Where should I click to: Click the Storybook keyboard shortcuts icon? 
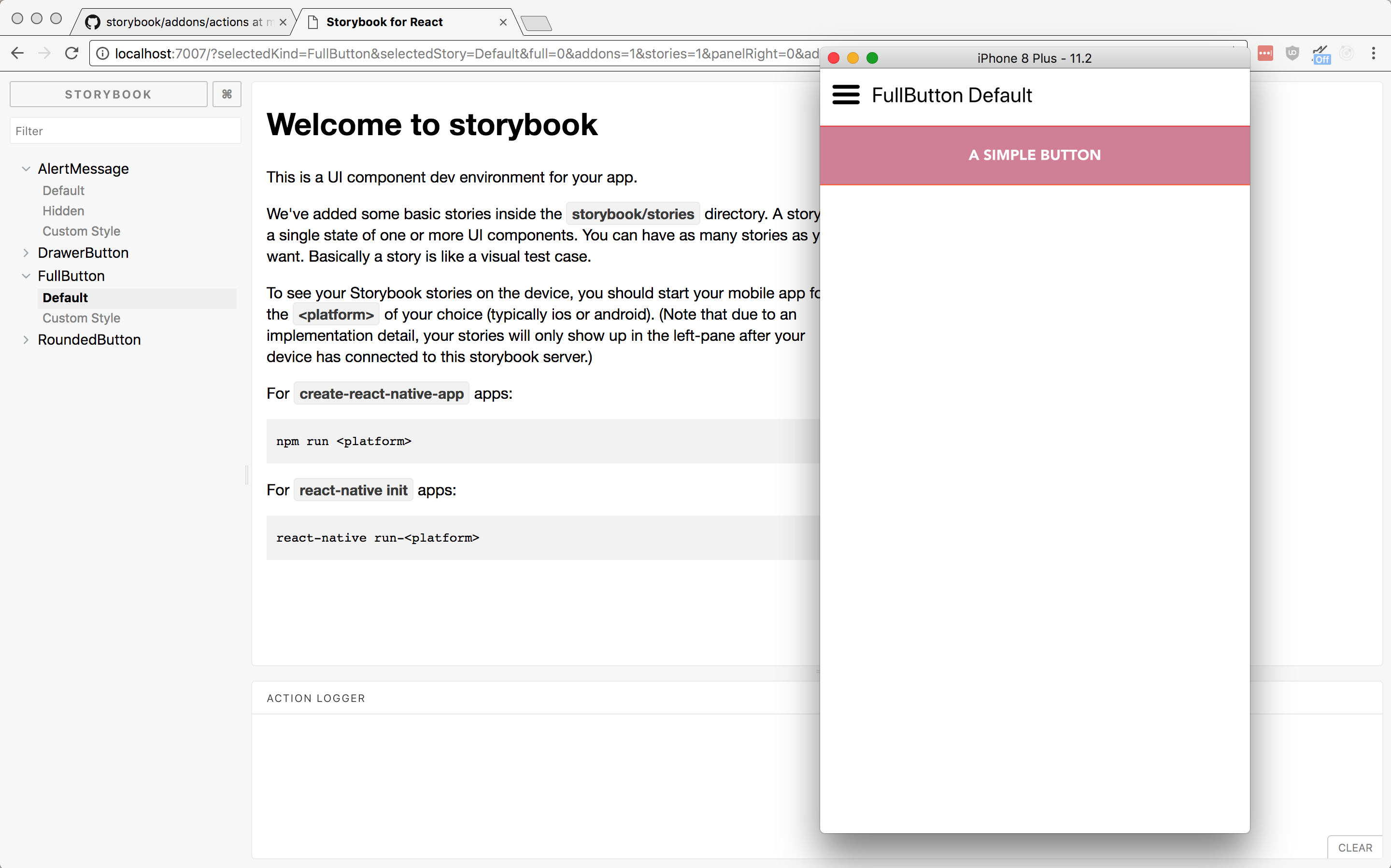[x=227, y=94]
